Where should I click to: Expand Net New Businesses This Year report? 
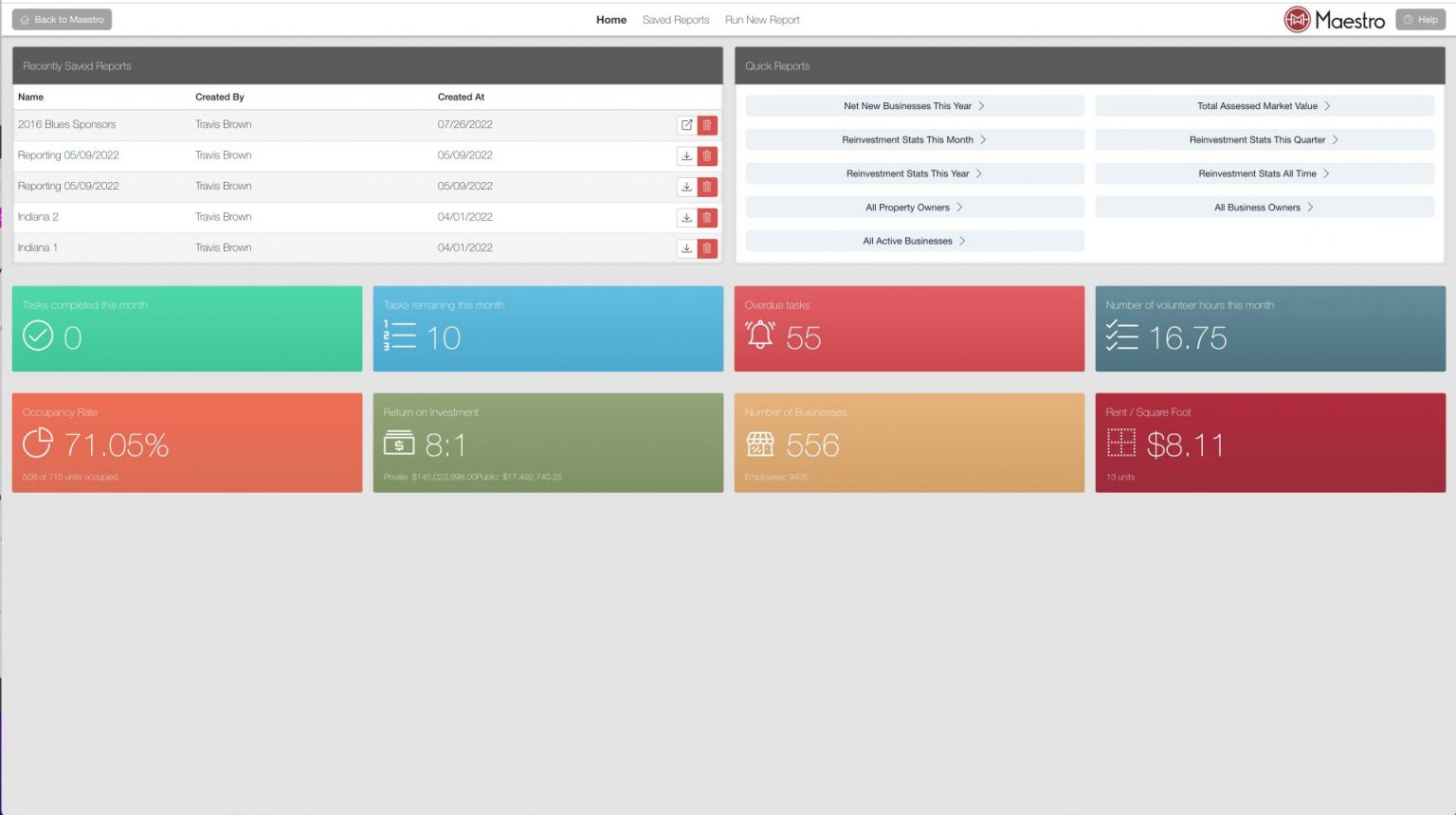[x=913, y=105]
